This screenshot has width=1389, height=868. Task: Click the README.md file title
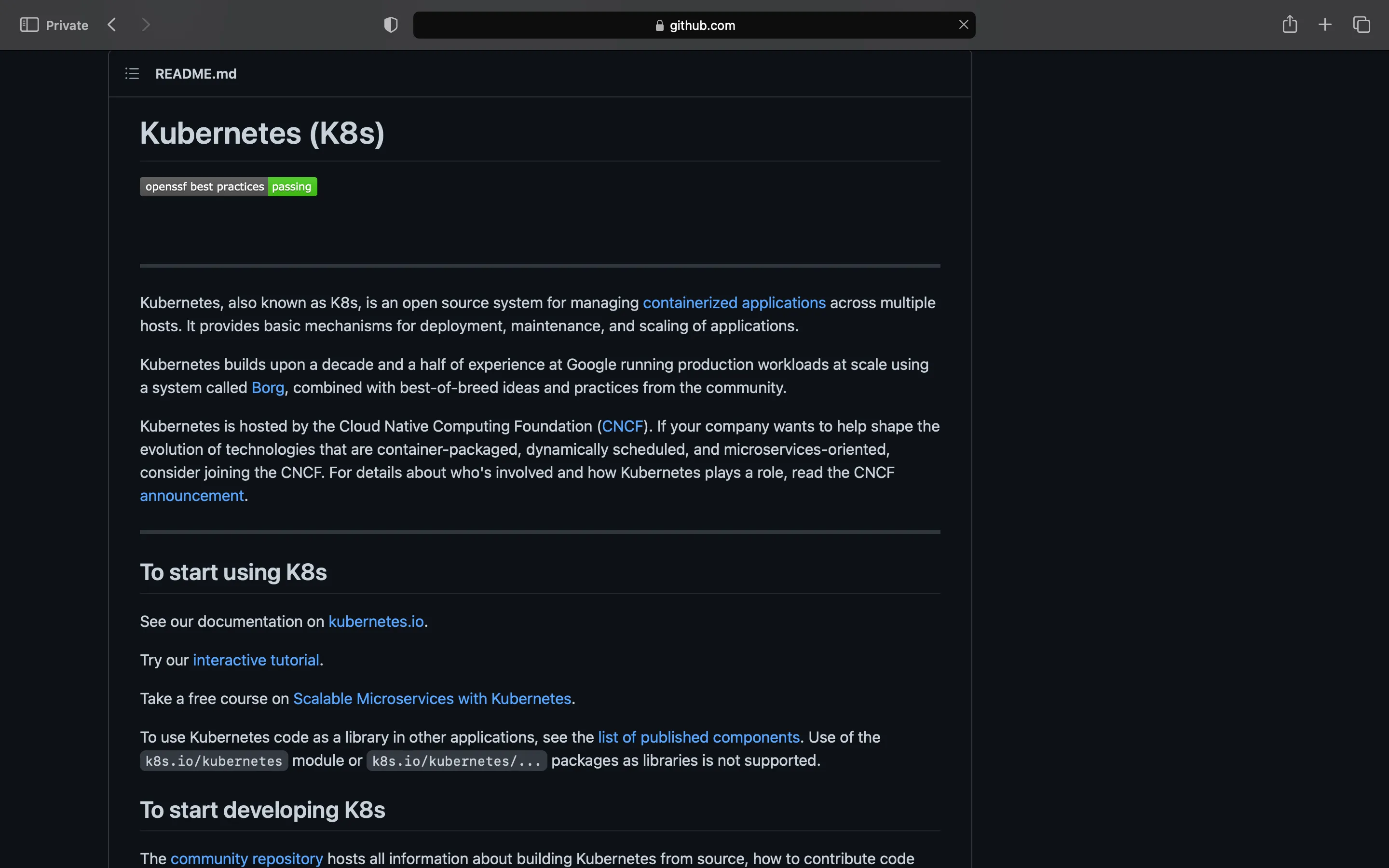tap(196, 74)
